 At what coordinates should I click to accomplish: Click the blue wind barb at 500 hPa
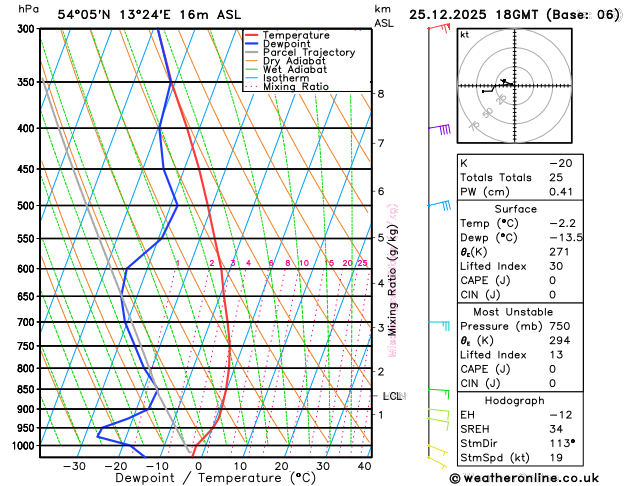(x=440, y=205)
